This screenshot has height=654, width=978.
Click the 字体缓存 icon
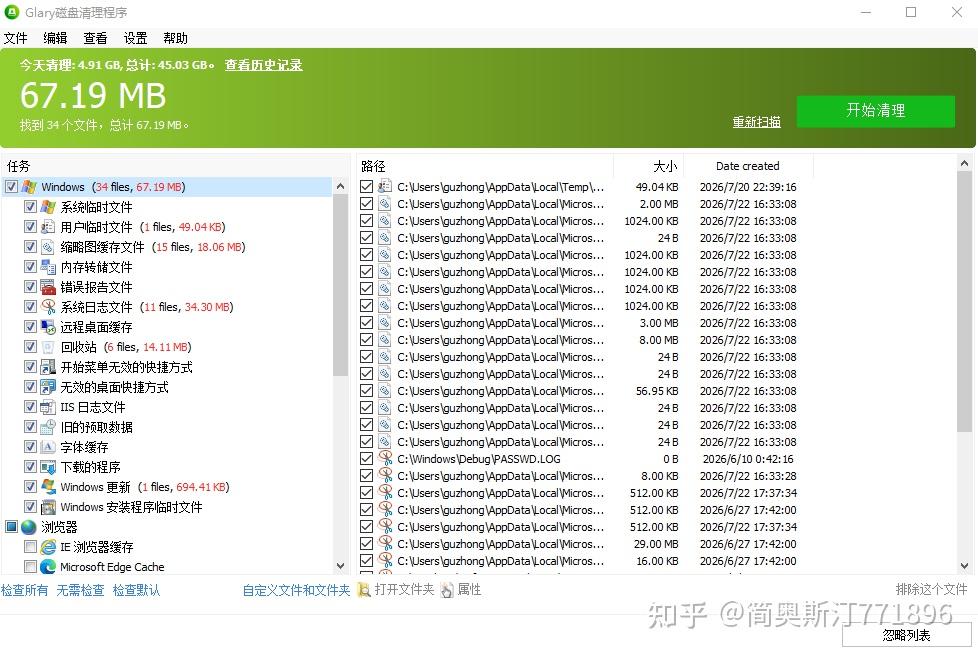(48, 446)
